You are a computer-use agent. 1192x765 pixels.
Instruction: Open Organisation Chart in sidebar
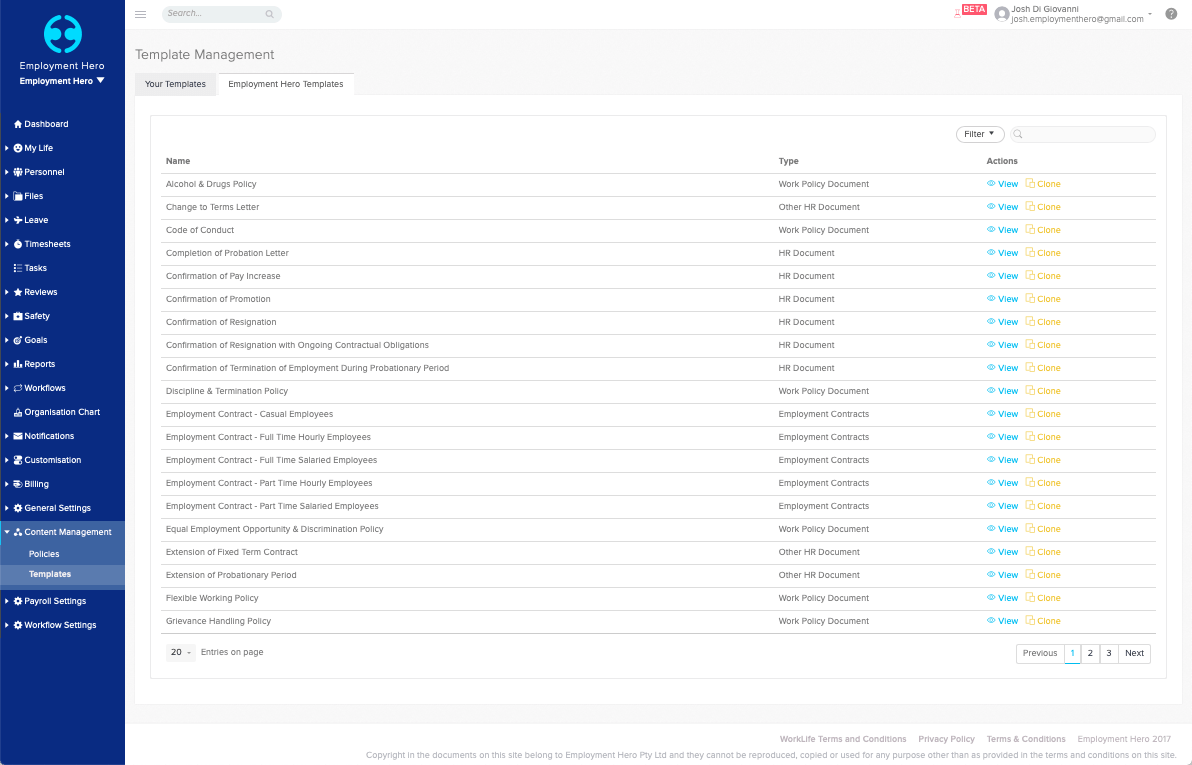[62, 412]
